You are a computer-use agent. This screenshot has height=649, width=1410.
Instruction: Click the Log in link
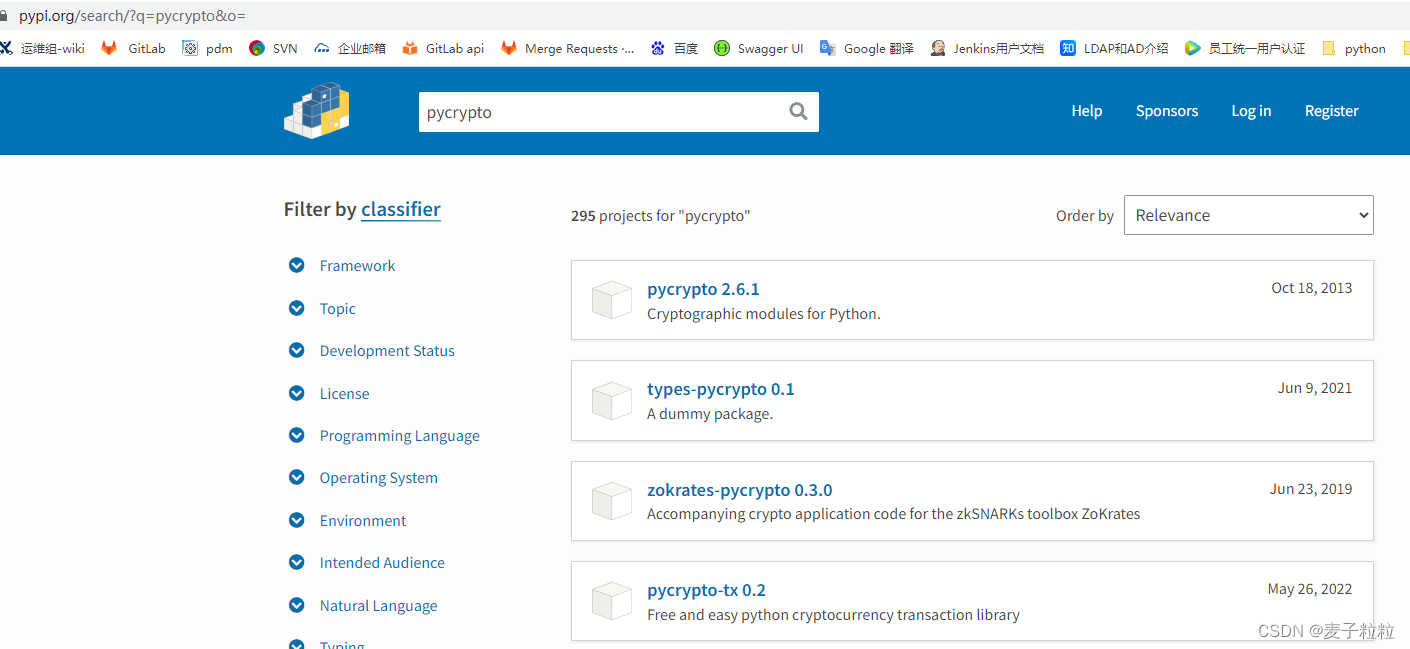[1251, 110]
